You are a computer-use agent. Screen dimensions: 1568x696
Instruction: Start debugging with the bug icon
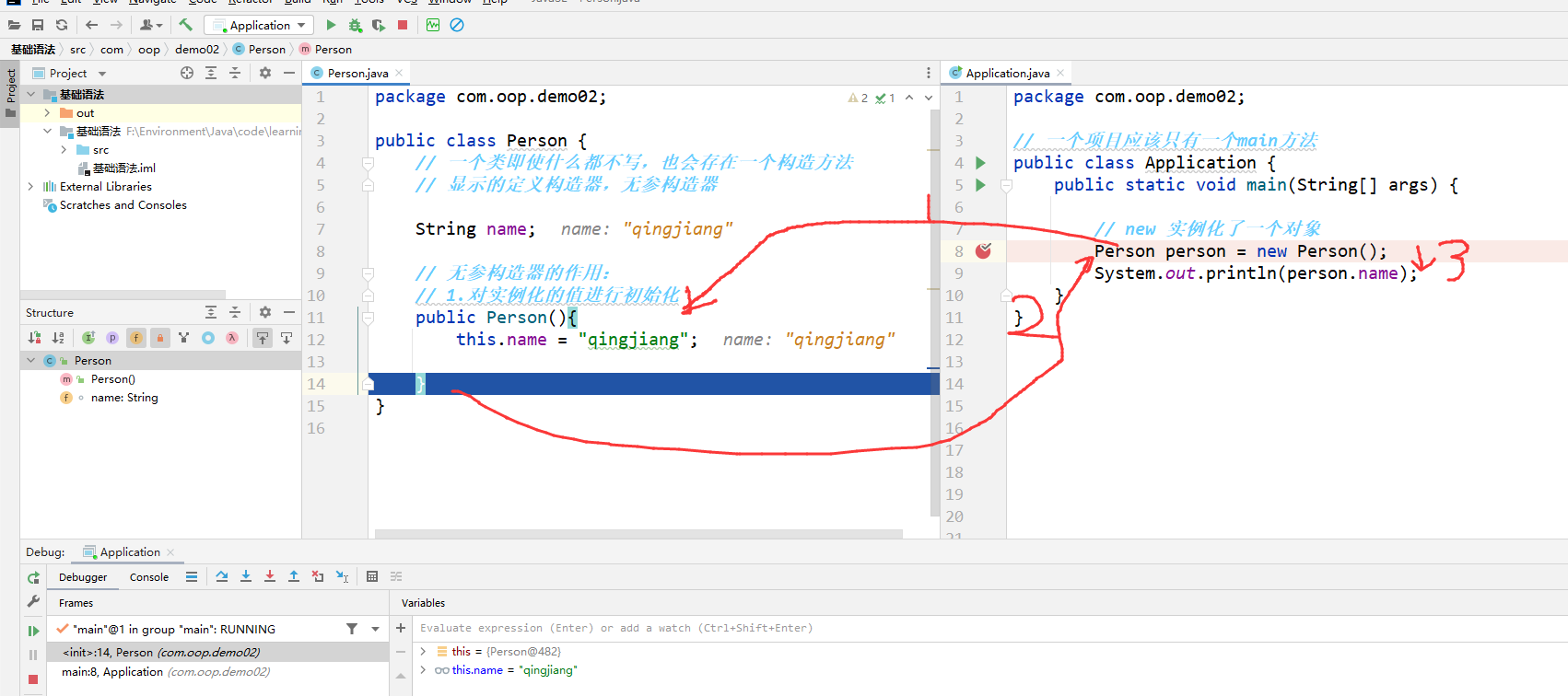click(355, 25)
